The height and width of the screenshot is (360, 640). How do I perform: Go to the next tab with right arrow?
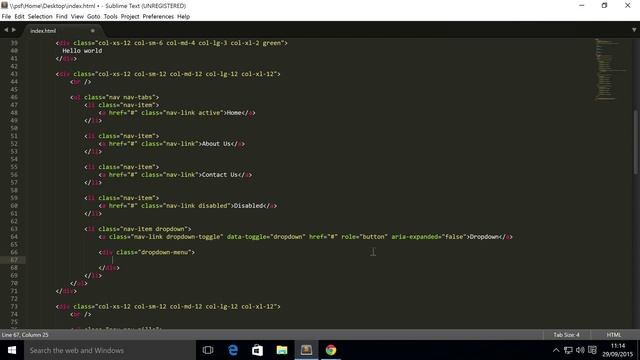pyautogui.click(x=14, y=30)
